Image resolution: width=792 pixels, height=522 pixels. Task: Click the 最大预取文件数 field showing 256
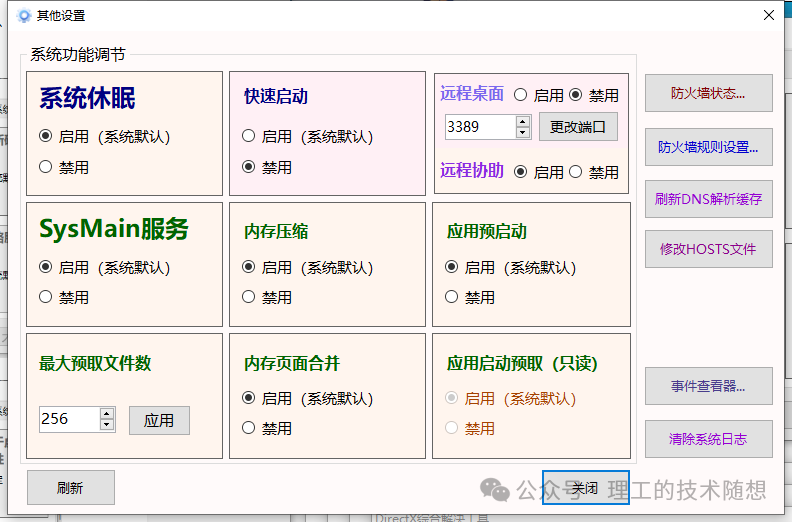69,419
